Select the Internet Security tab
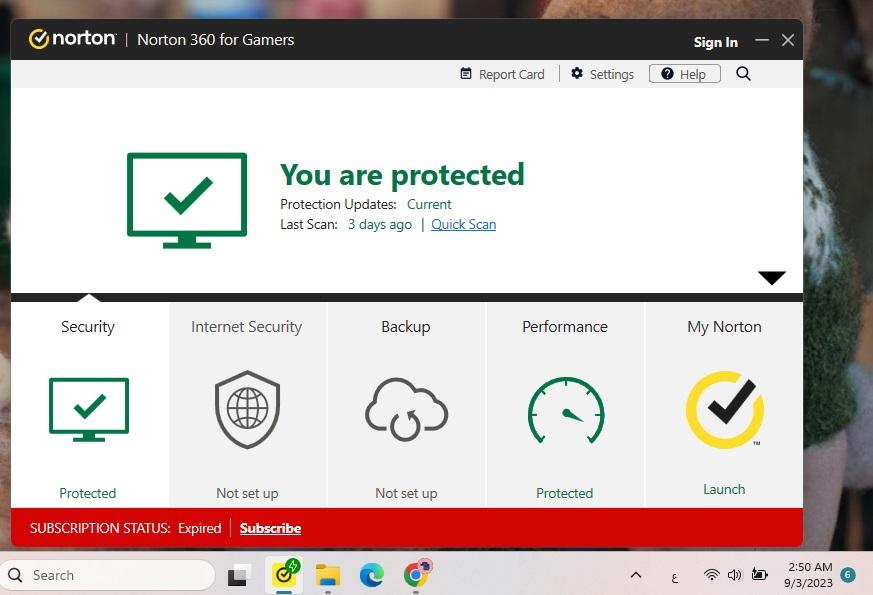 pyautogui.click(x=248, y=405)
